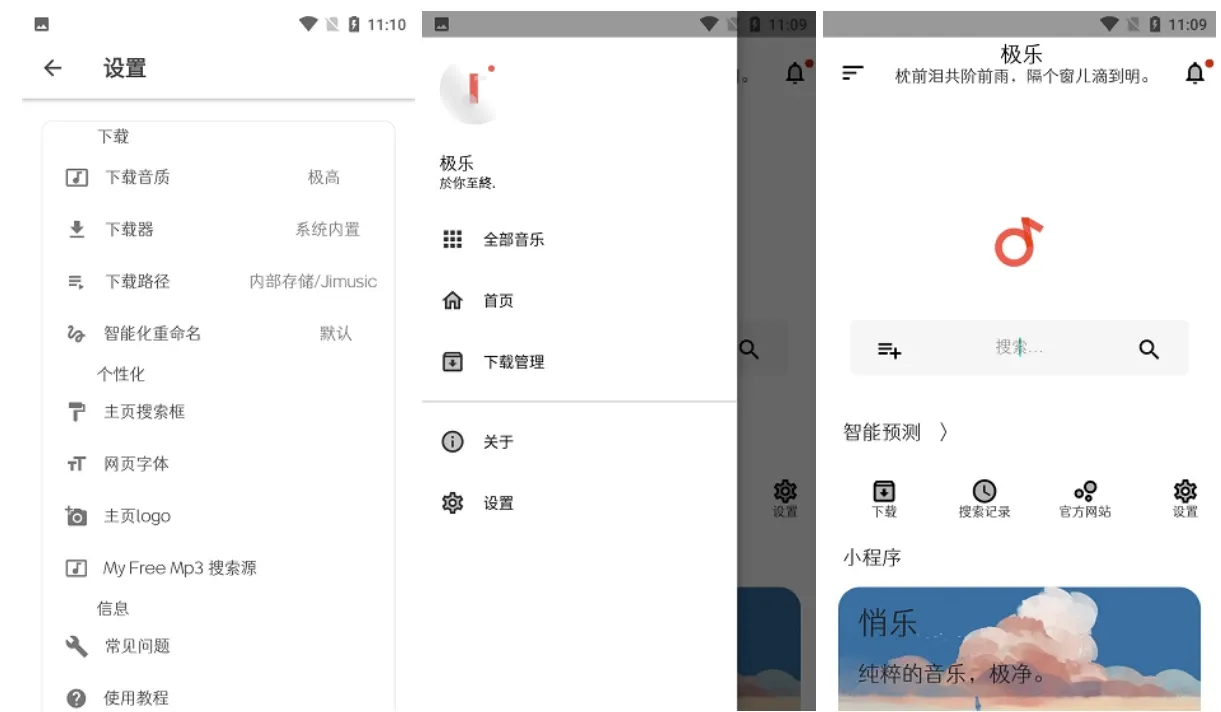Image resolution: width=1221 pixels, height=712 pixels.
Task: Open the 常见问题 FAQ entry
Action: click(x=136, y=646)
